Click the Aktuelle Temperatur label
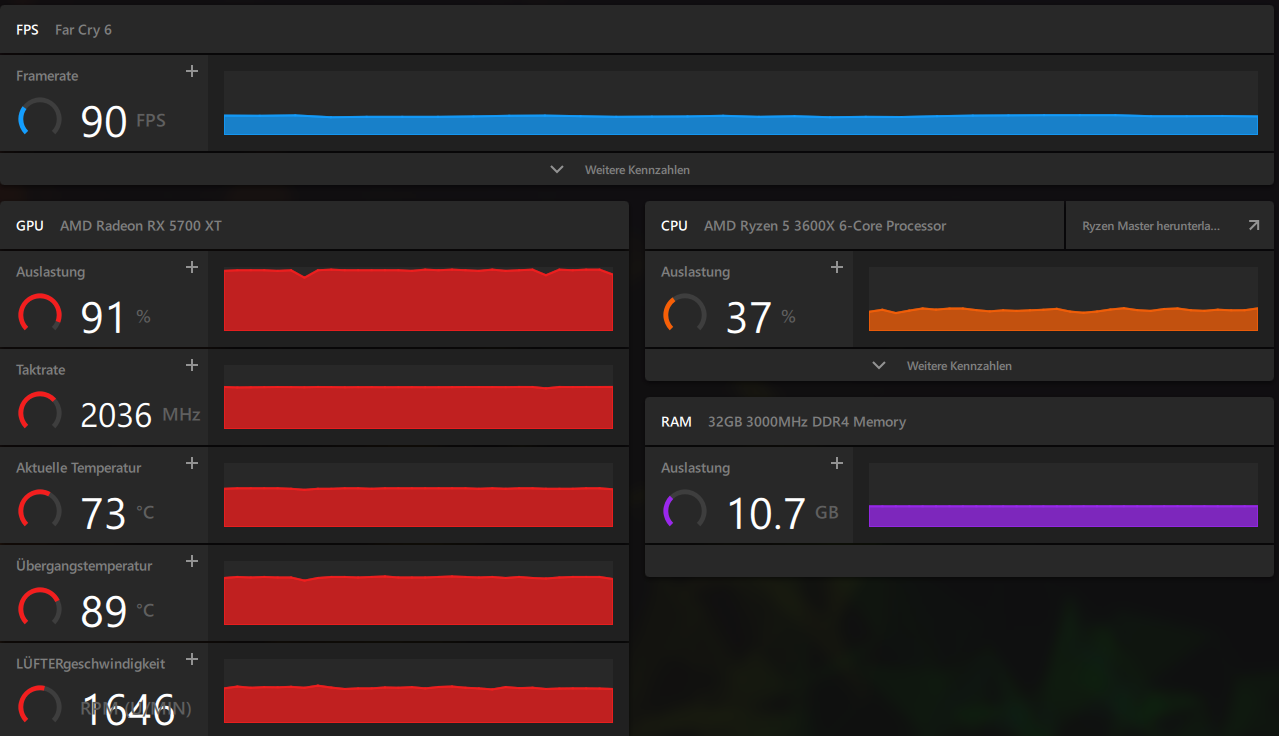The image size is (1279, 736). point(79,468)
